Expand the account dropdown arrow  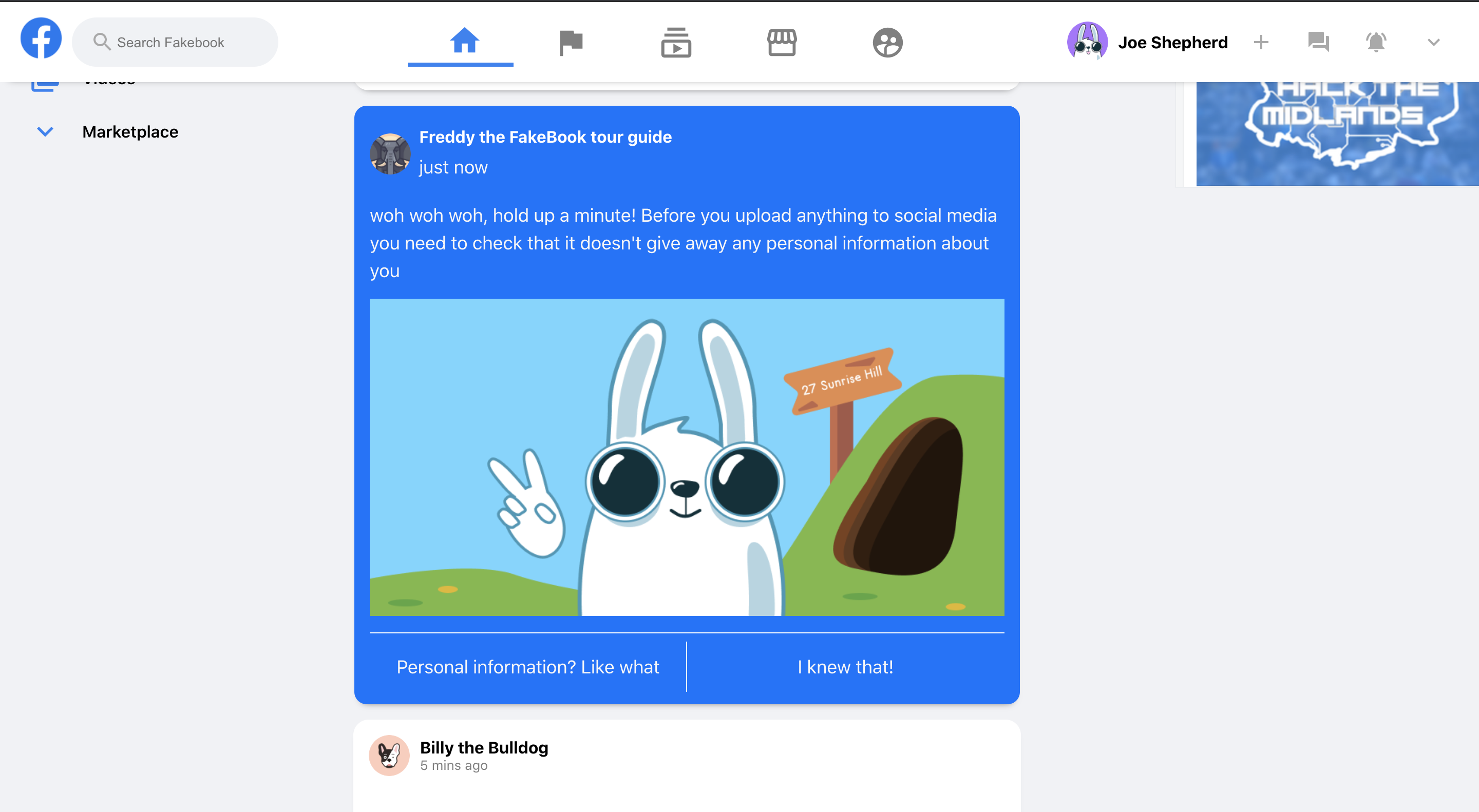coord(1433,42)
